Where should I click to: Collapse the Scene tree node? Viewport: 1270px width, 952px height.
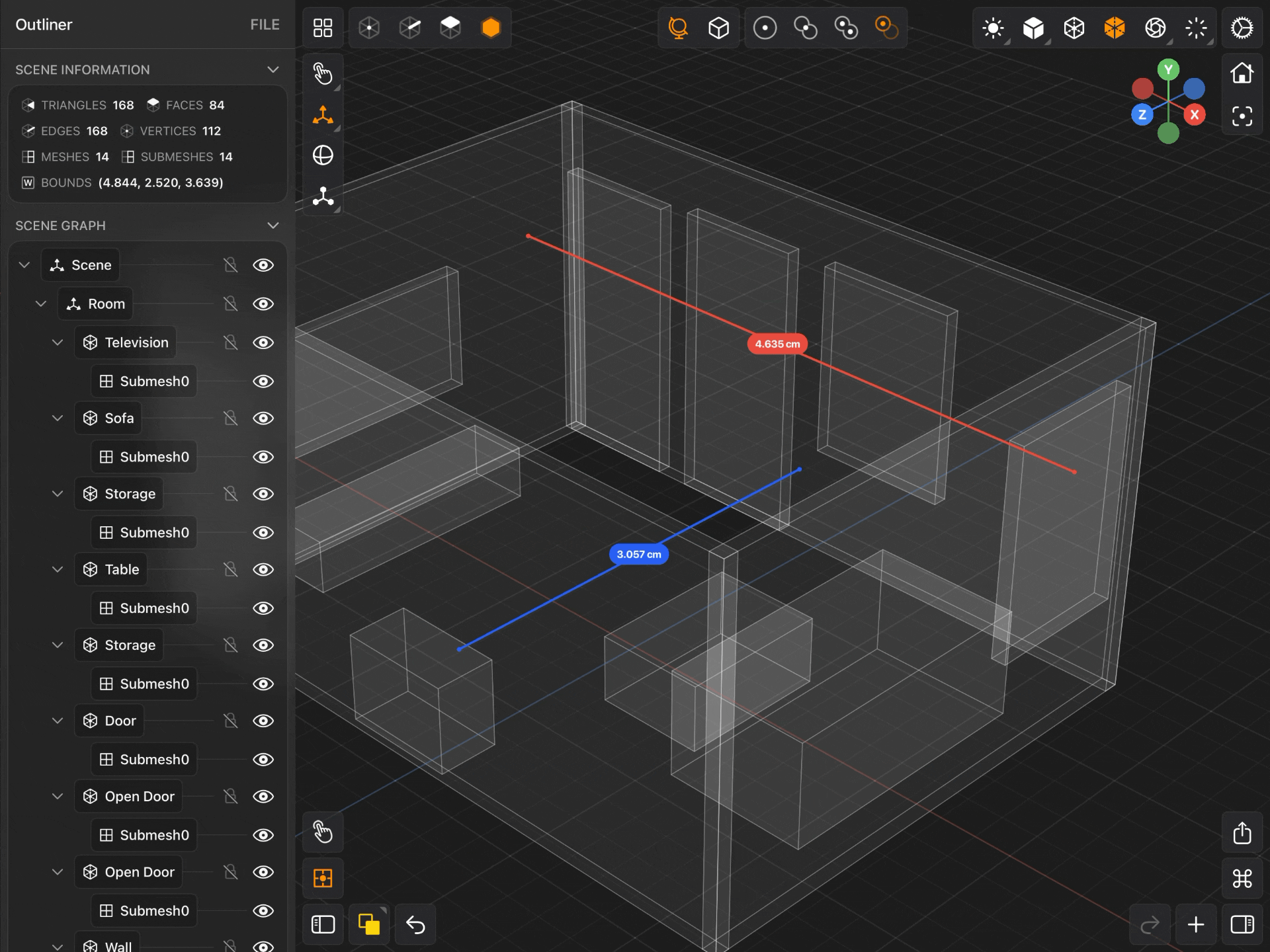24,265
